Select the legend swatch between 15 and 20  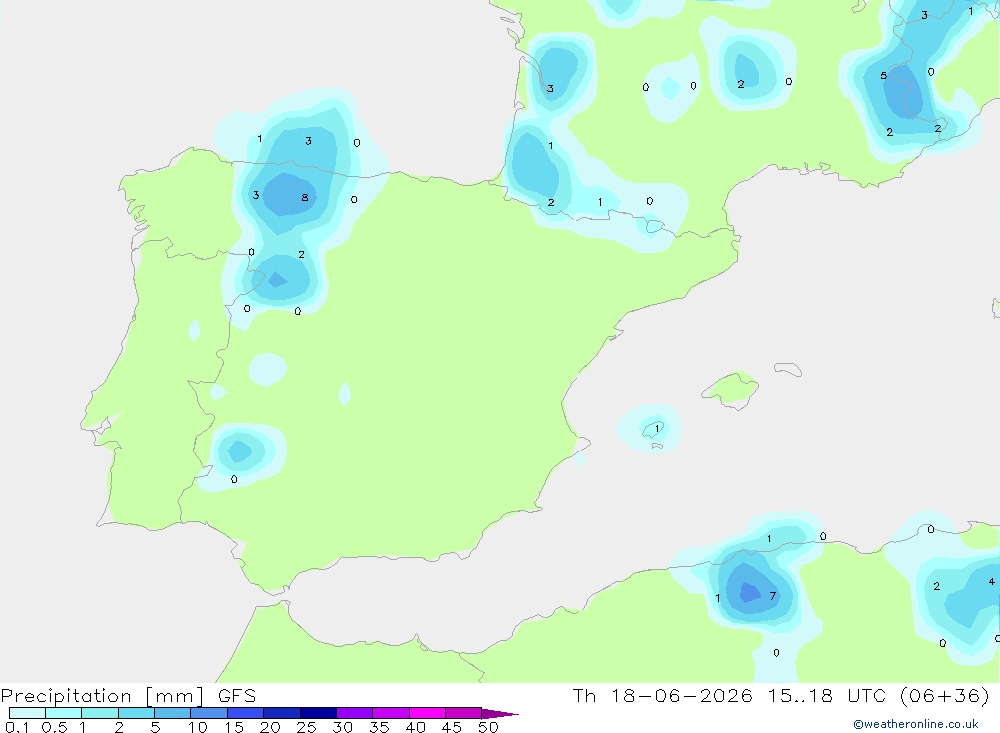(246, 713)
